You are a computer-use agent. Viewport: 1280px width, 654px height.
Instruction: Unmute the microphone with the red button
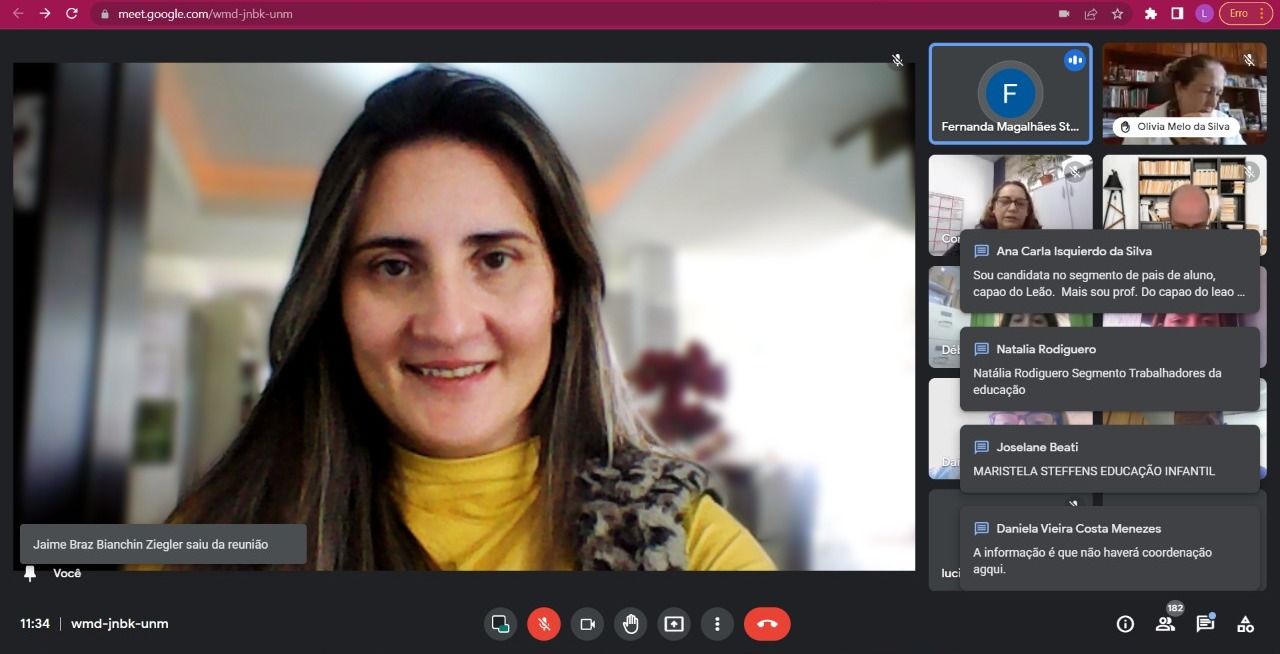544,624
